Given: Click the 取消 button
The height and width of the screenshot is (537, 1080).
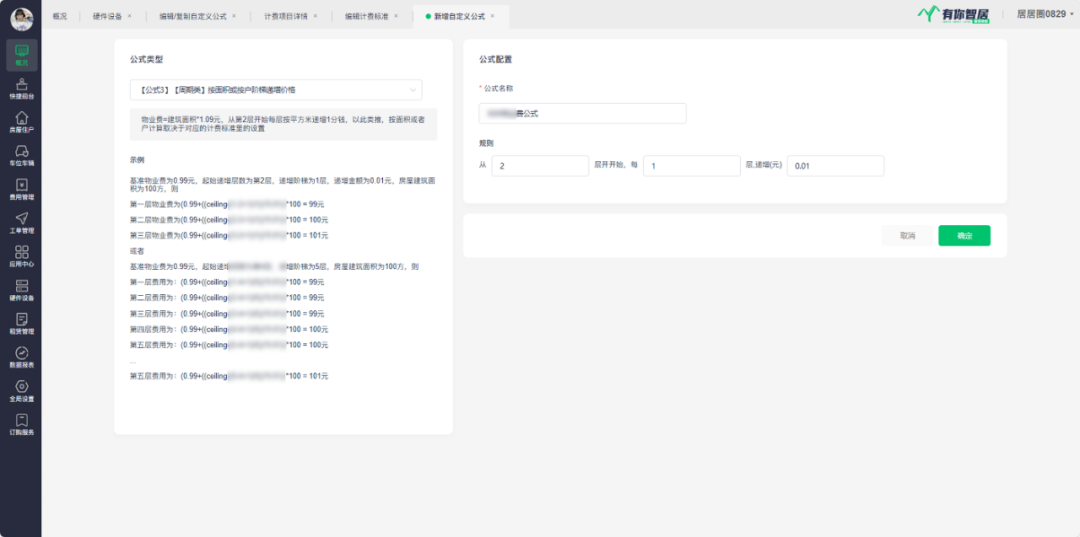Looking at the screenshot, I should point(907,236).
